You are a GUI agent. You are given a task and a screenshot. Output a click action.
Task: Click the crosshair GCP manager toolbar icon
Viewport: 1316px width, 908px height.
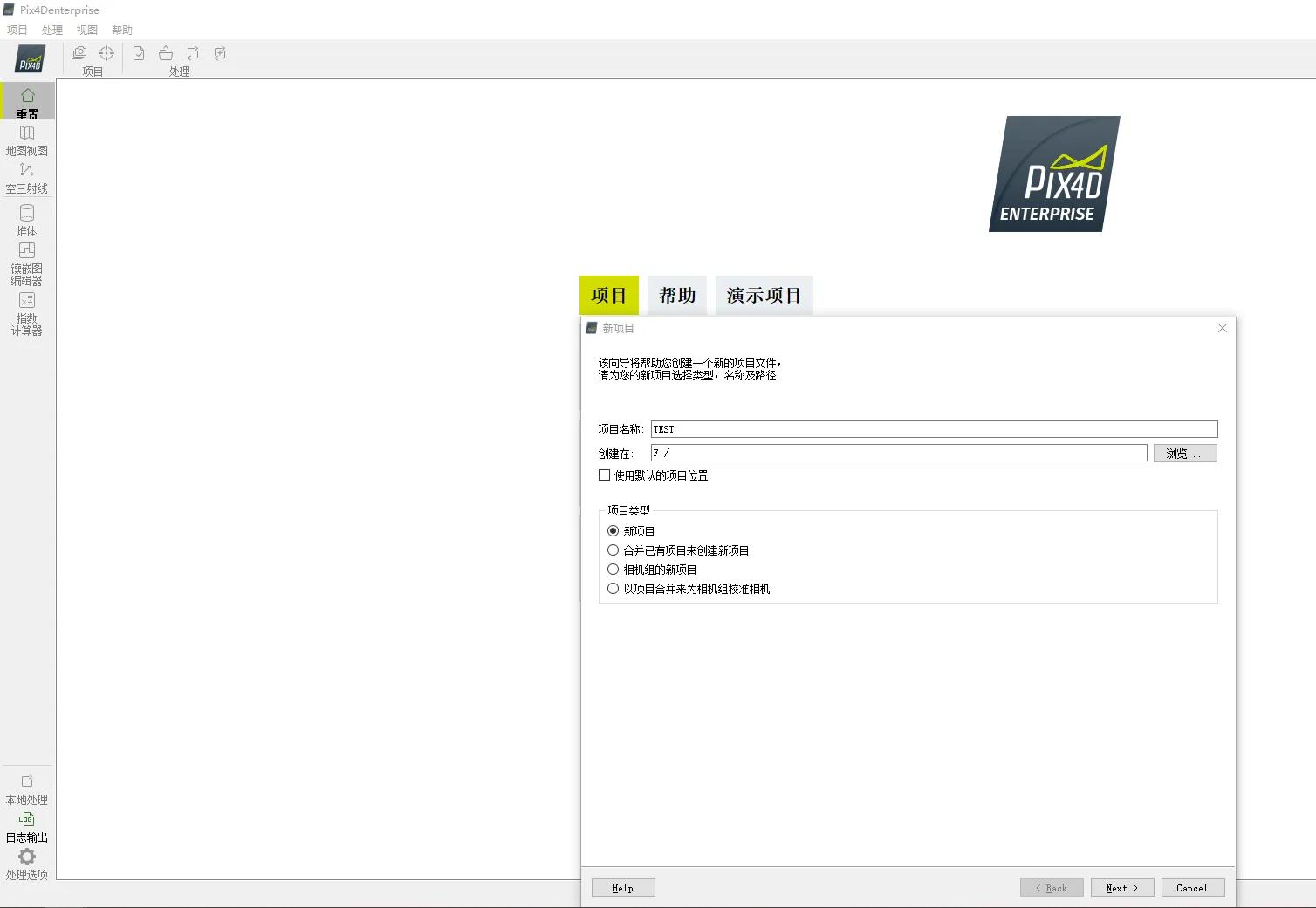coord(106,53)
